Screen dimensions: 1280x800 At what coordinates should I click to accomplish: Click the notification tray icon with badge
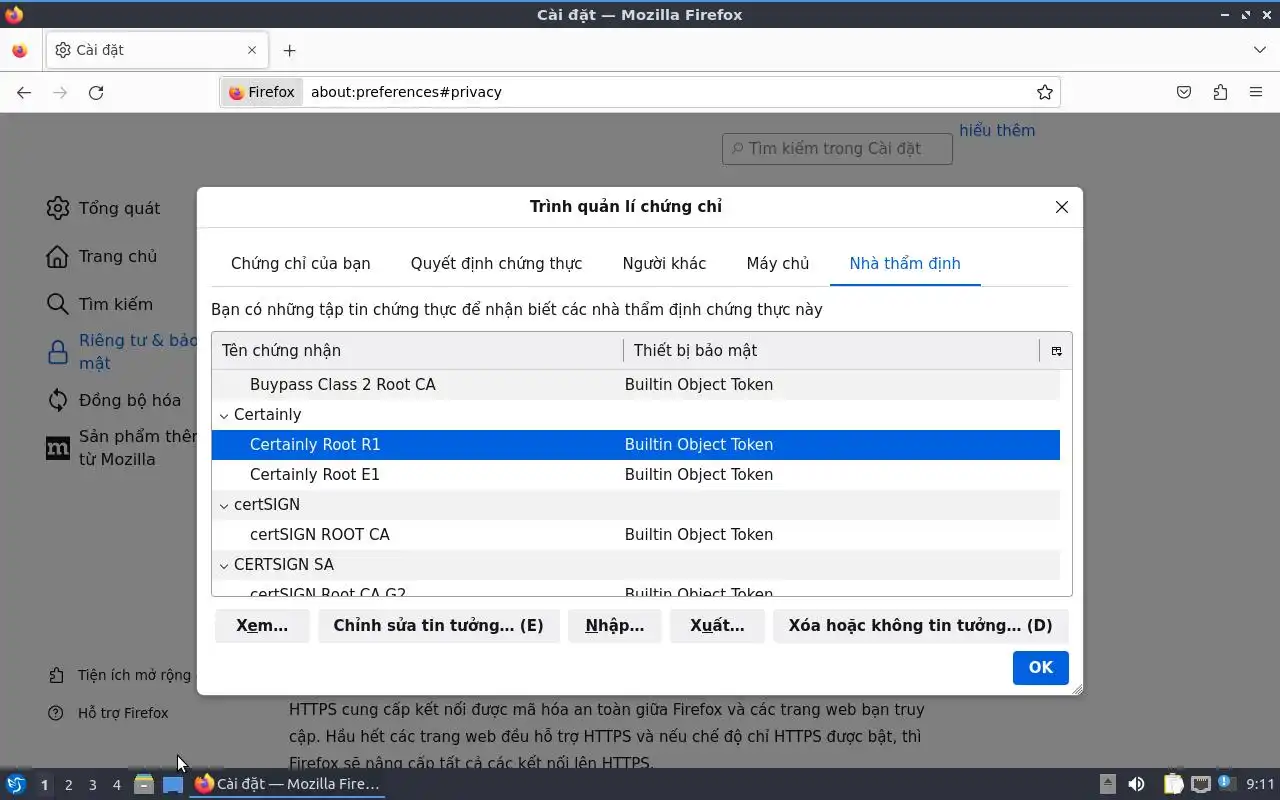click(x=1227, y=785)
